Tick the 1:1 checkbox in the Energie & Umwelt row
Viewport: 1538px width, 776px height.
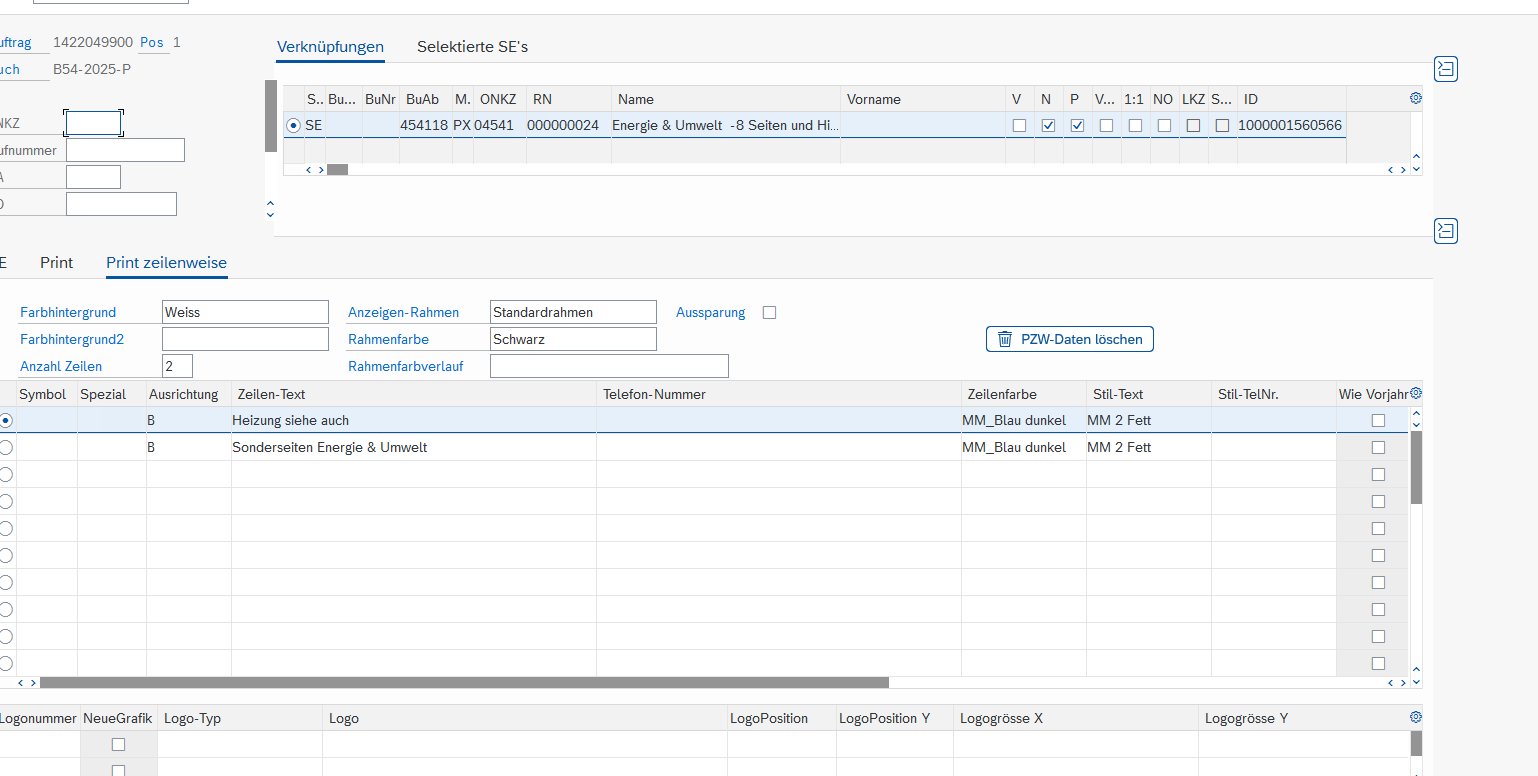pos(1135,126)
